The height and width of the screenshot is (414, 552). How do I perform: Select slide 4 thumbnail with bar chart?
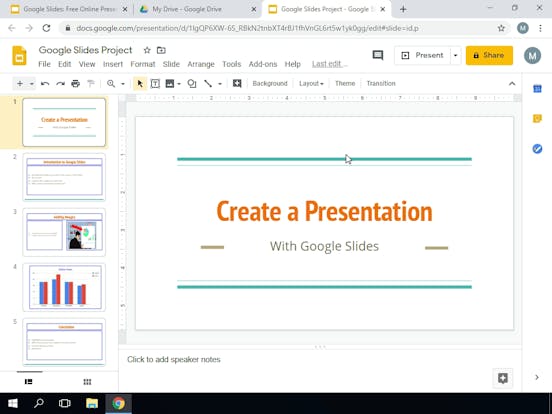click(x=64, y=287)
